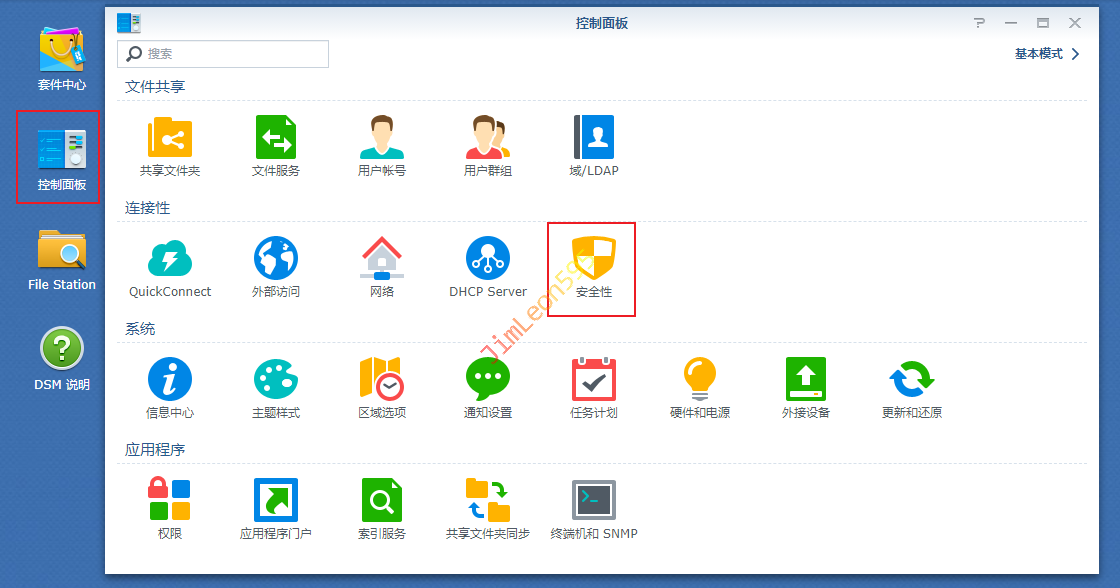Screen dimensions: 1120x588
Task: Click the help question mark button
Action: tap(979, 23)
